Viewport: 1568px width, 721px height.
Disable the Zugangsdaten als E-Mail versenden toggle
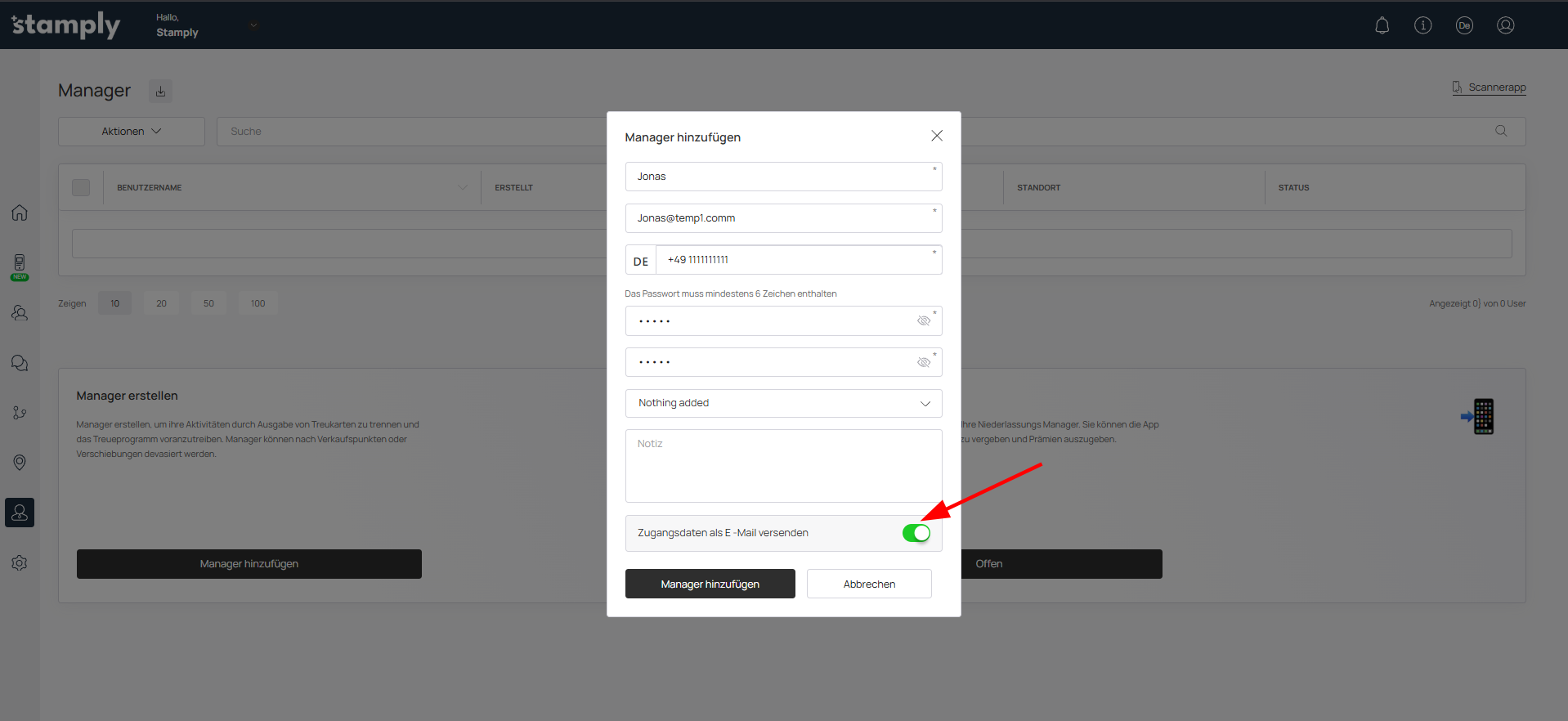[x=916, y=533]
